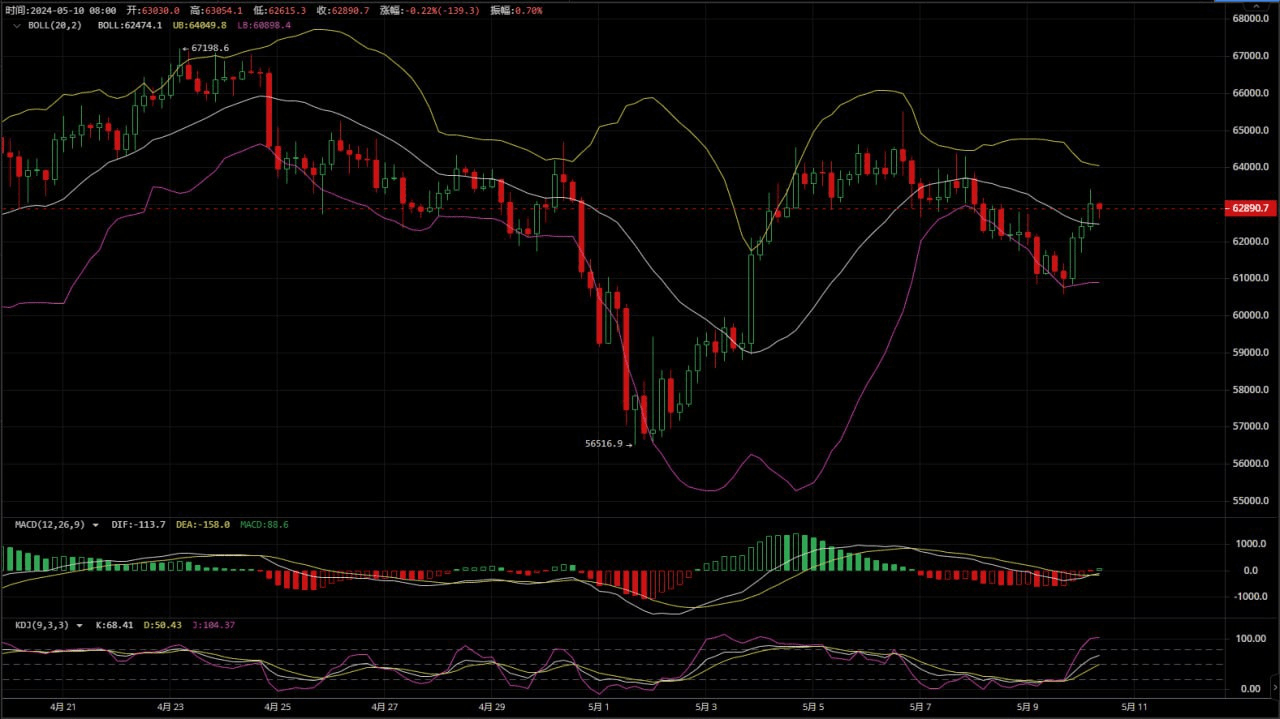The width and height of the screenshot is (1280, 719).
Task: Click the 振幅 0.70% amplitude value
Action: 516,10
